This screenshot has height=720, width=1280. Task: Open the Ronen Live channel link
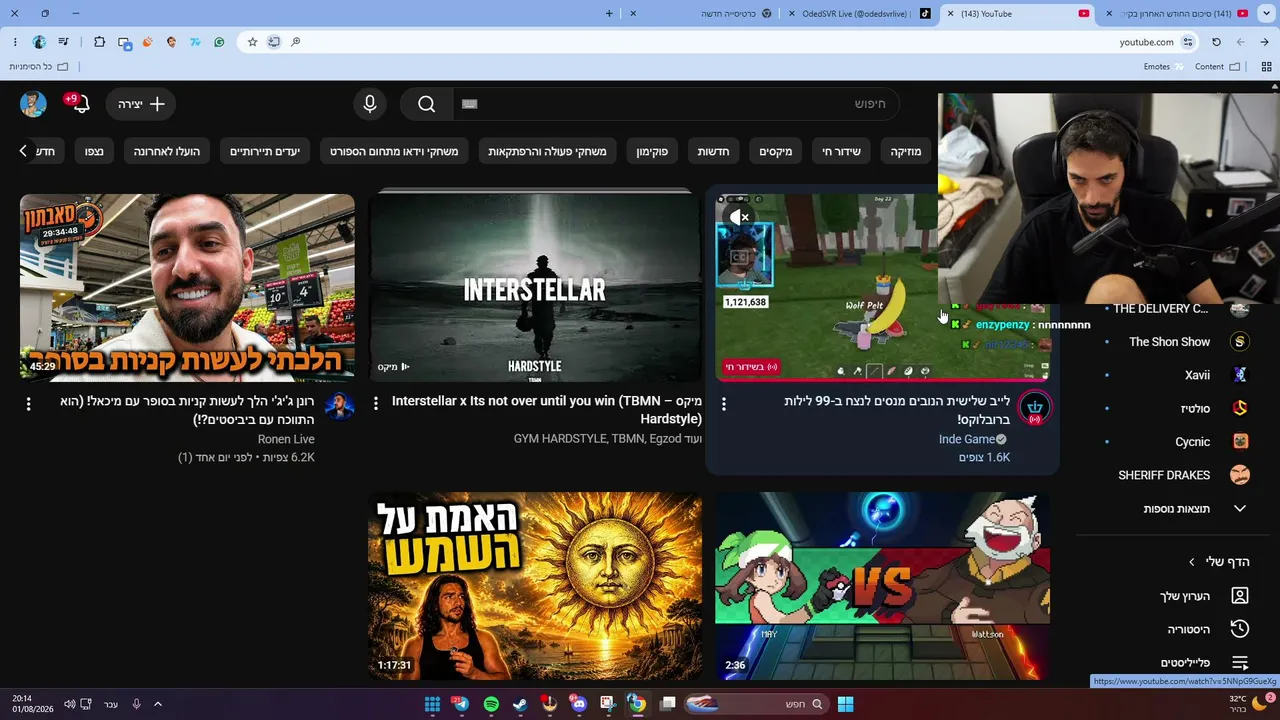pos(286,439)
